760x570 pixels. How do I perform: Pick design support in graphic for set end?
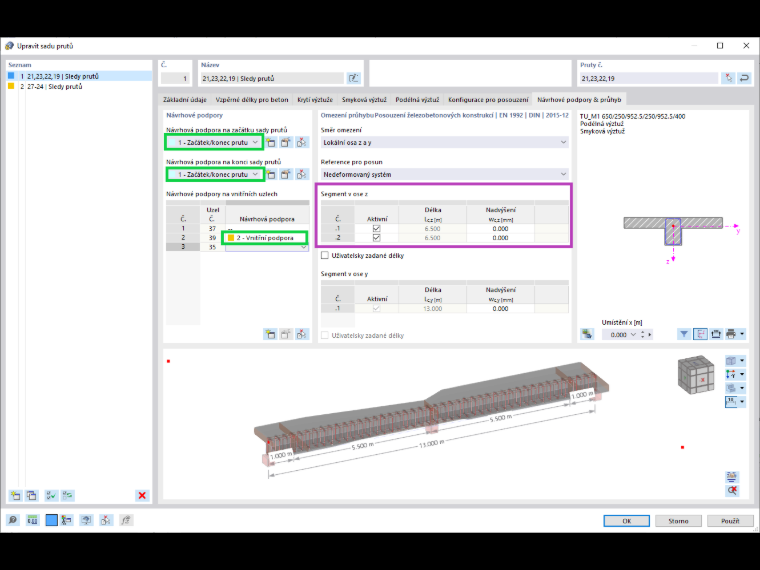pyautogui.click(x=301, y=174)
